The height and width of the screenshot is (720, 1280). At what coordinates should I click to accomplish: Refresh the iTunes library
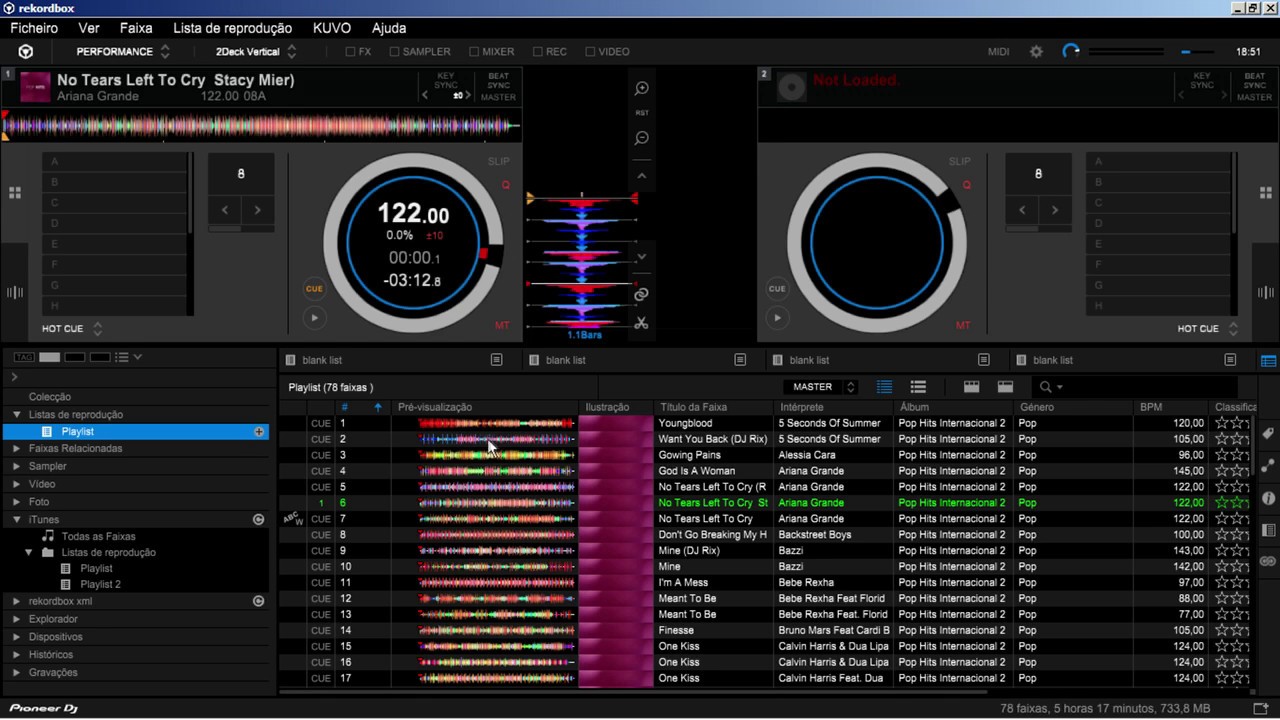coord(258,520)
